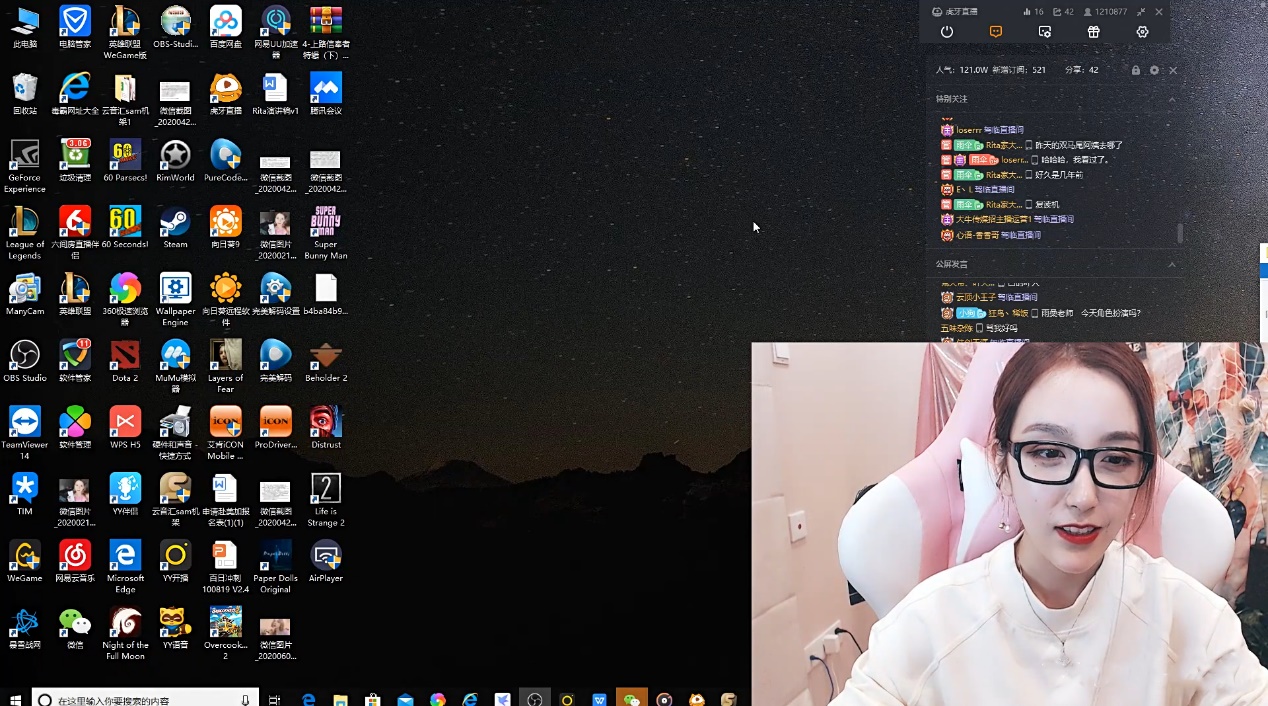Image resolution: width=1268 pixels, height=706 pixels.
Task: Select the ManyCam desktop icon
Action: (25, 294)
